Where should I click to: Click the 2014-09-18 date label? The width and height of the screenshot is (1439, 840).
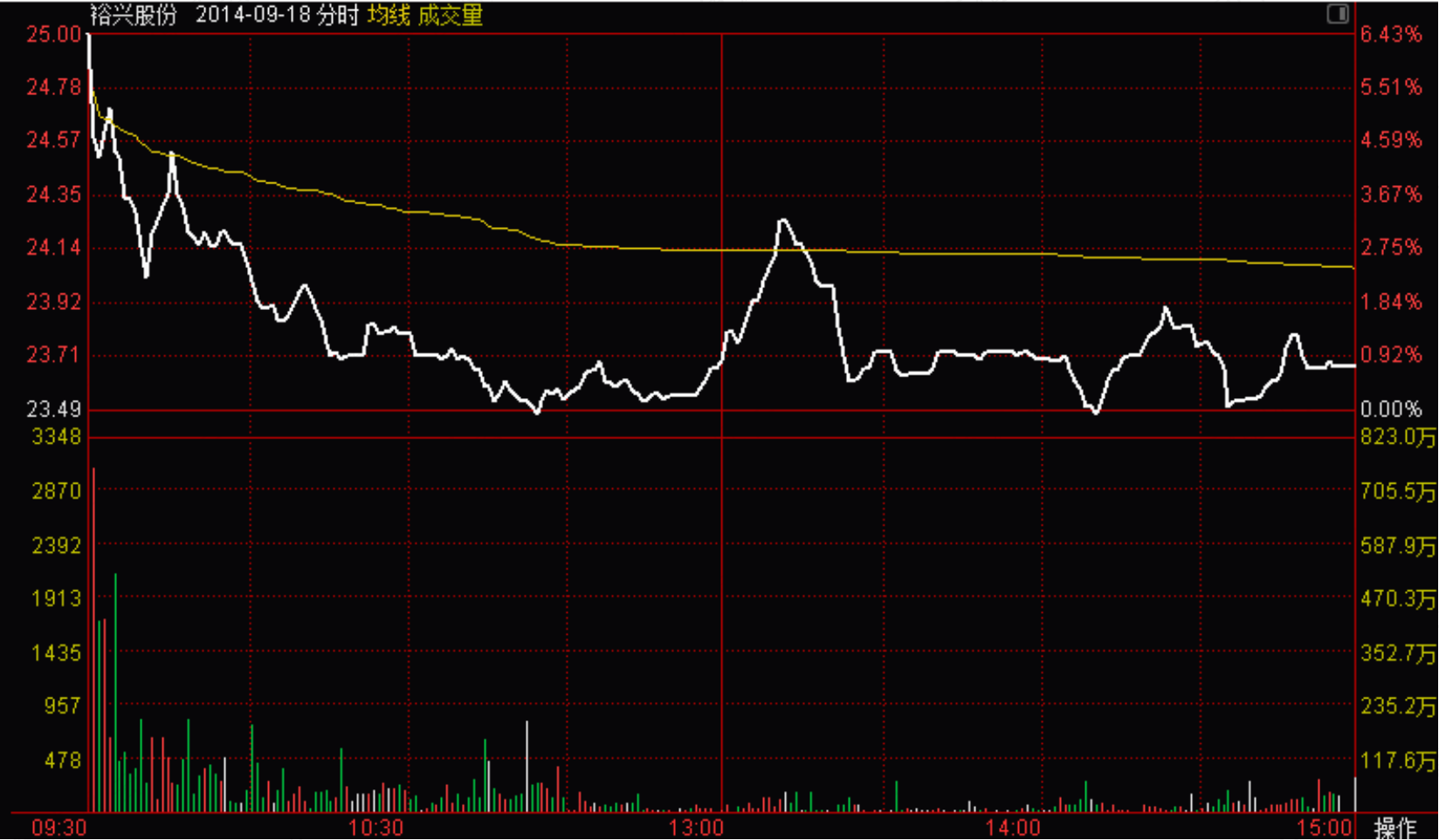pyautogui.click(x=252, y=15)
